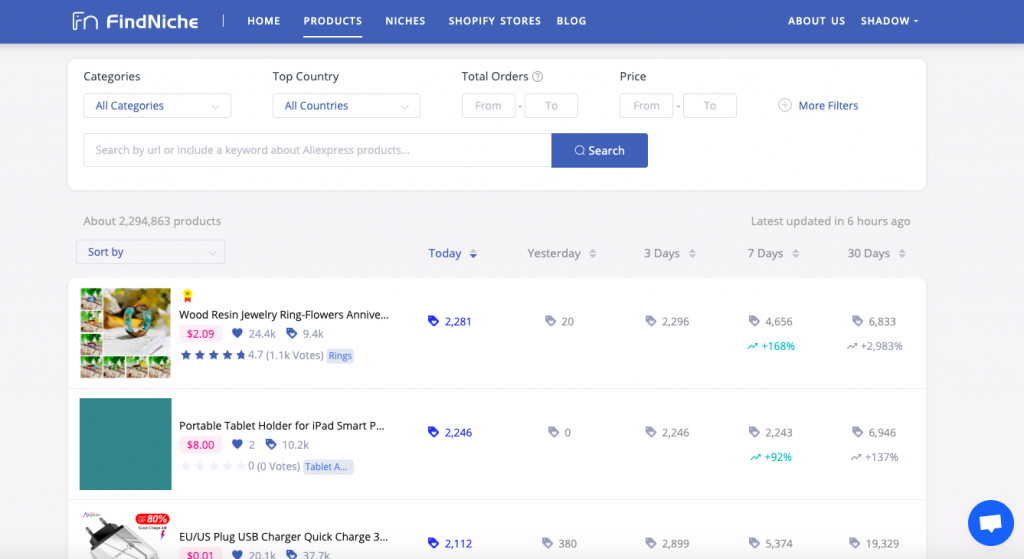Open the ABOUT US page

(x=816, y=21)
